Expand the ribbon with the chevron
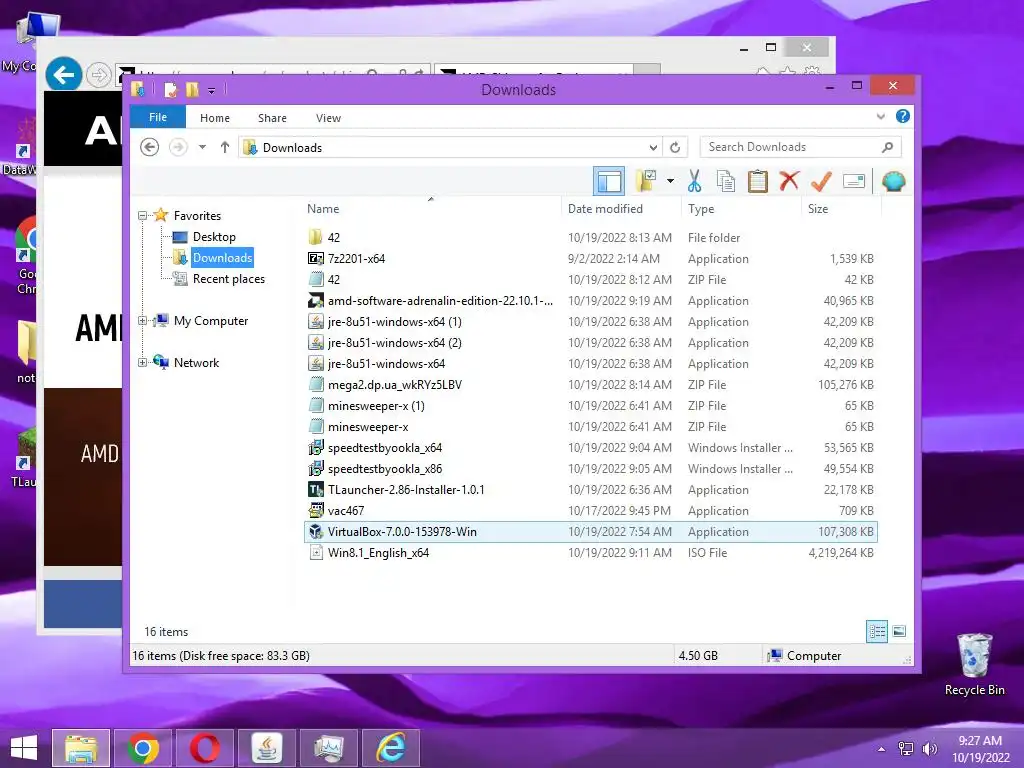1024x768 pixels. tap(880, 116)
